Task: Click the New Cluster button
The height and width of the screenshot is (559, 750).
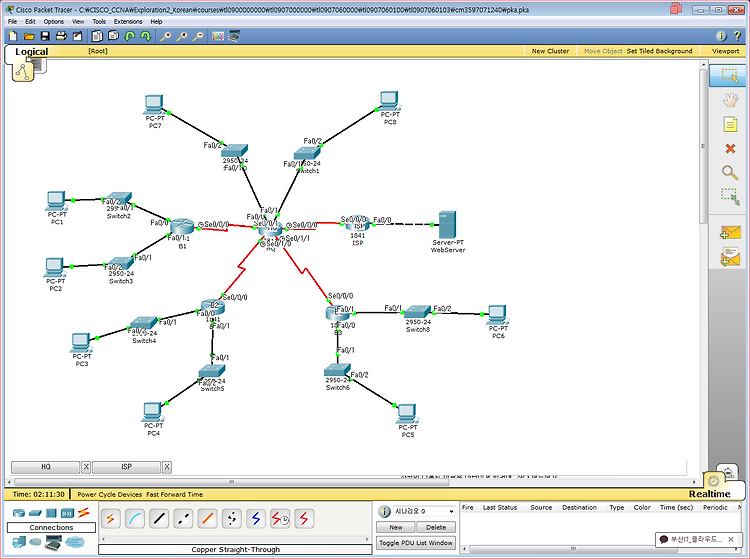Action: (x=551, y=51)
